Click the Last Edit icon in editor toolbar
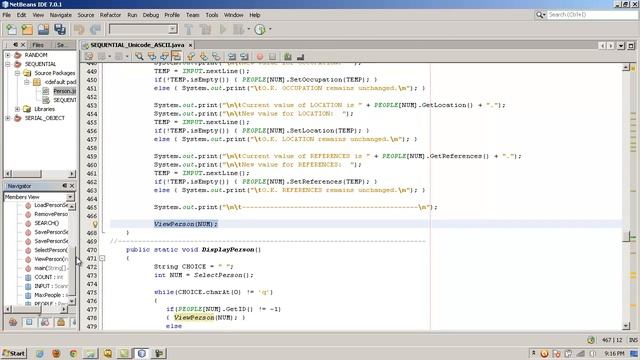This screenshot has height=360, width=640. 89,57
